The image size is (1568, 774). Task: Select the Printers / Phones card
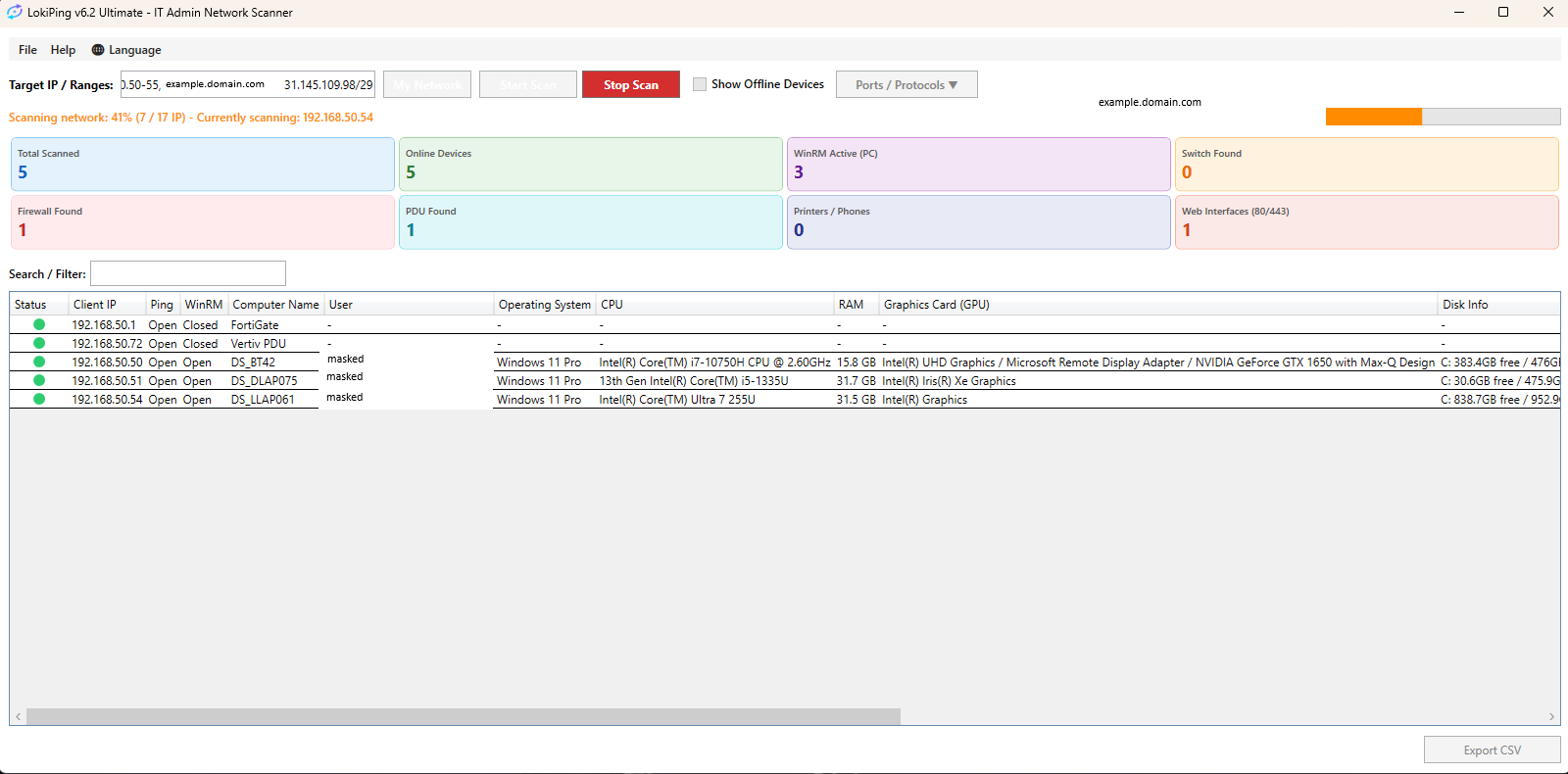point(979,222)
